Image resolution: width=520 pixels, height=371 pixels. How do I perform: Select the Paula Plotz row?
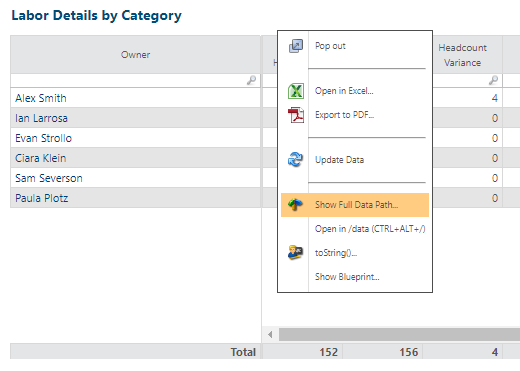click(135, 198)
